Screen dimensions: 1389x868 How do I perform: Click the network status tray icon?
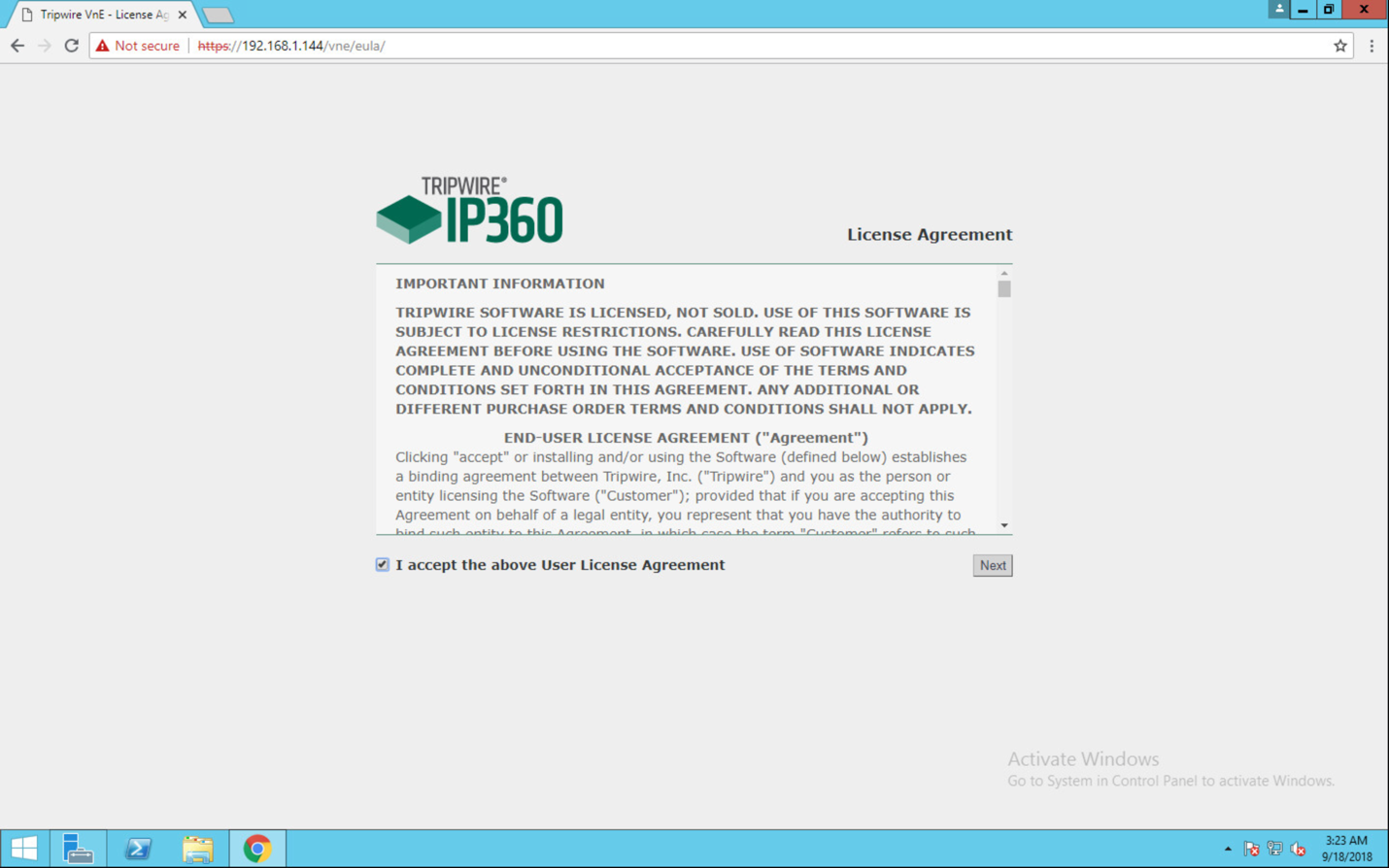[x=1275, y=849]
